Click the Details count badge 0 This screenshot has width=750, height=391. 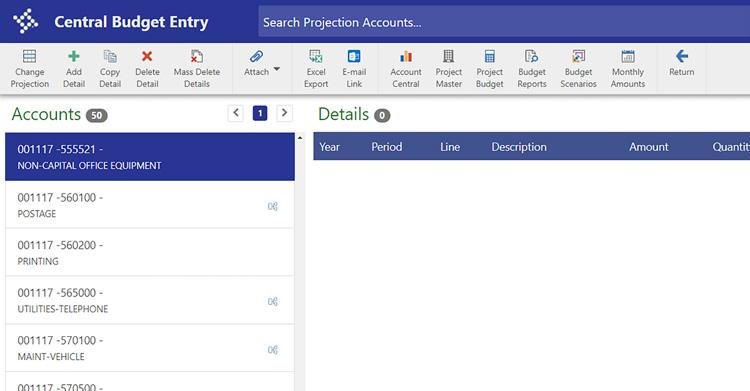pos(382,115)
